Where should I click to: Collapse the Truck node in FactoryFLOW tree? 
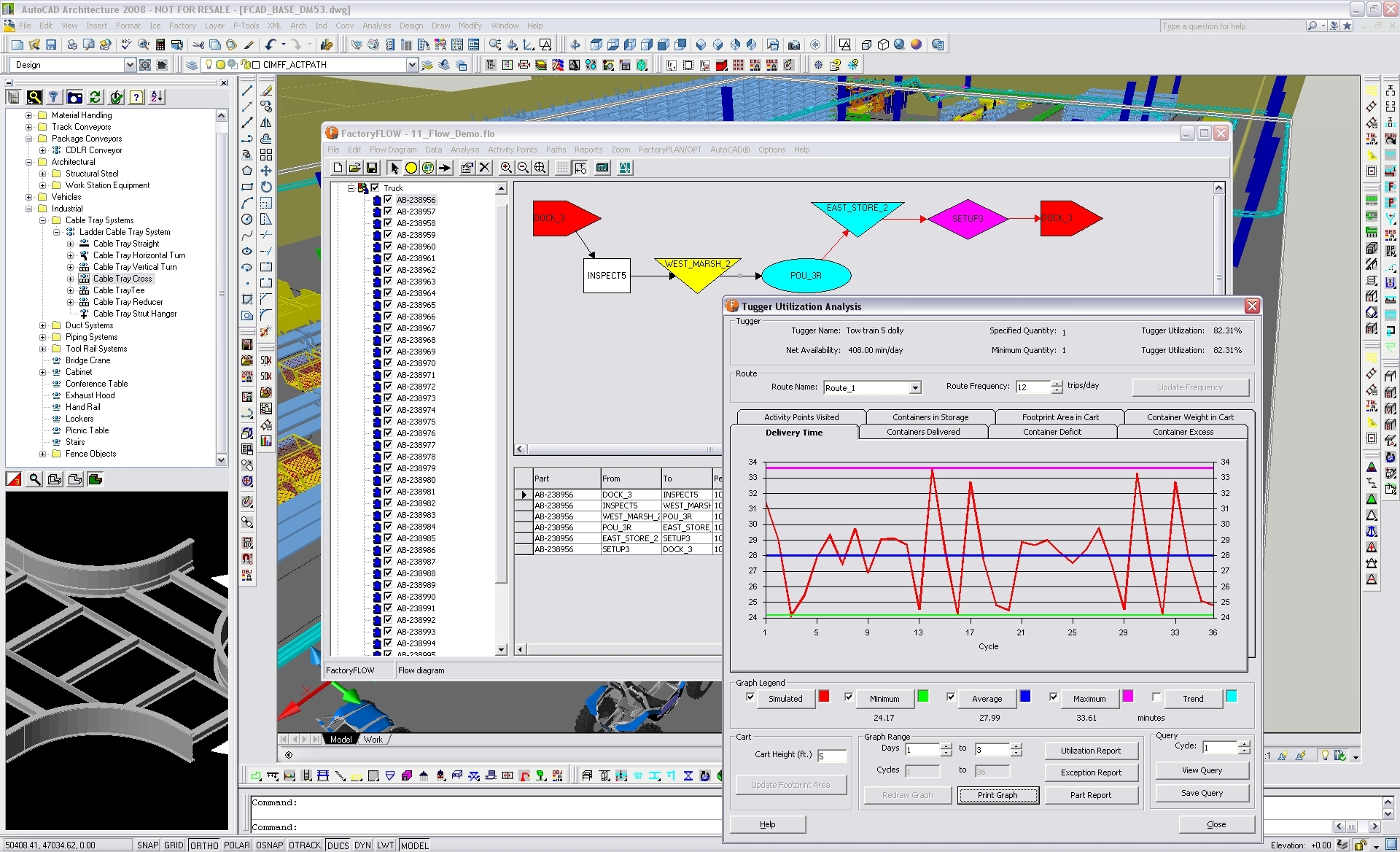(x=351, y=187)
